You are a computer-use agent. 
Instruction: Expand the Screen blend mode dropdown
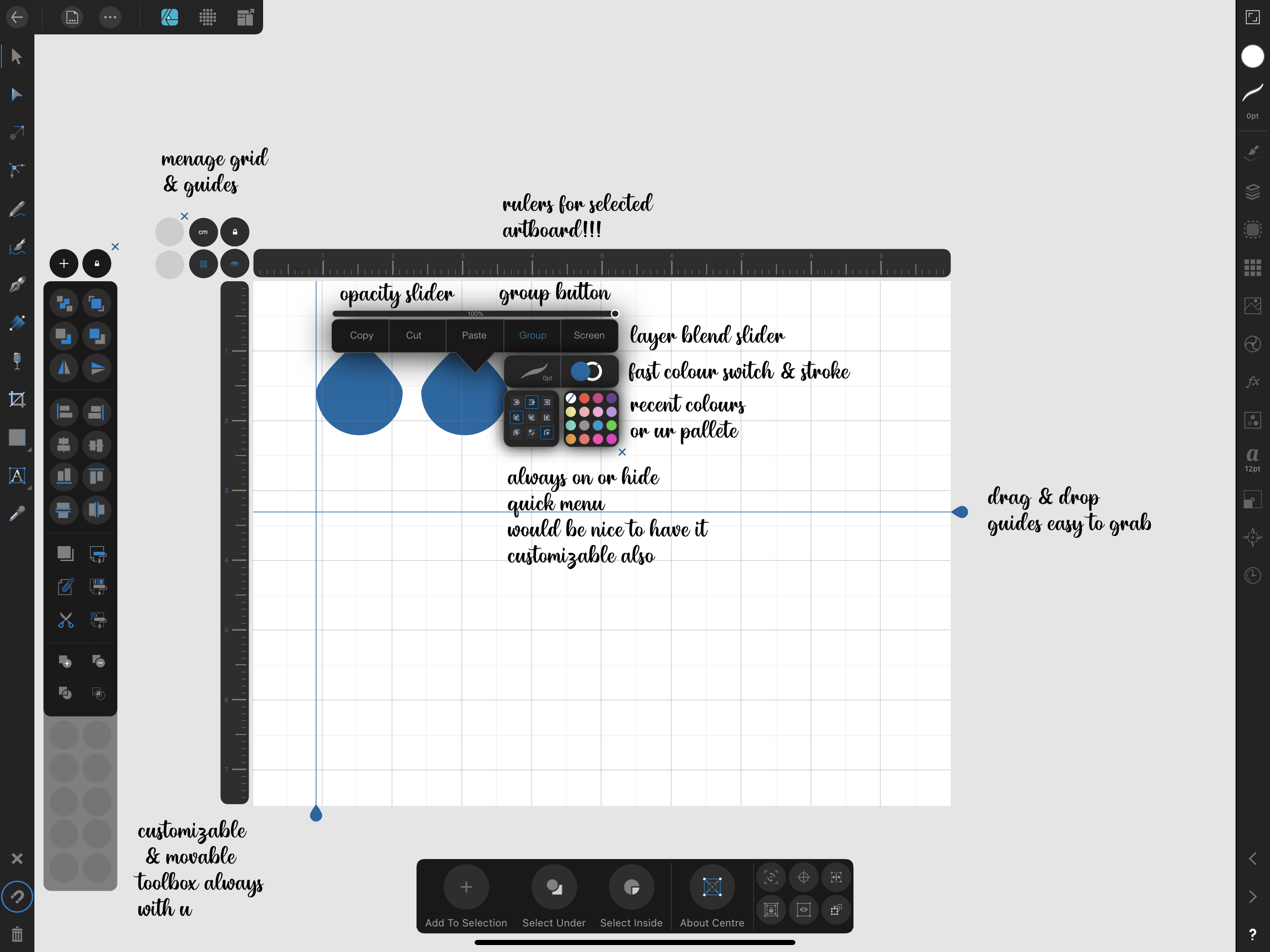pos(588,335)
